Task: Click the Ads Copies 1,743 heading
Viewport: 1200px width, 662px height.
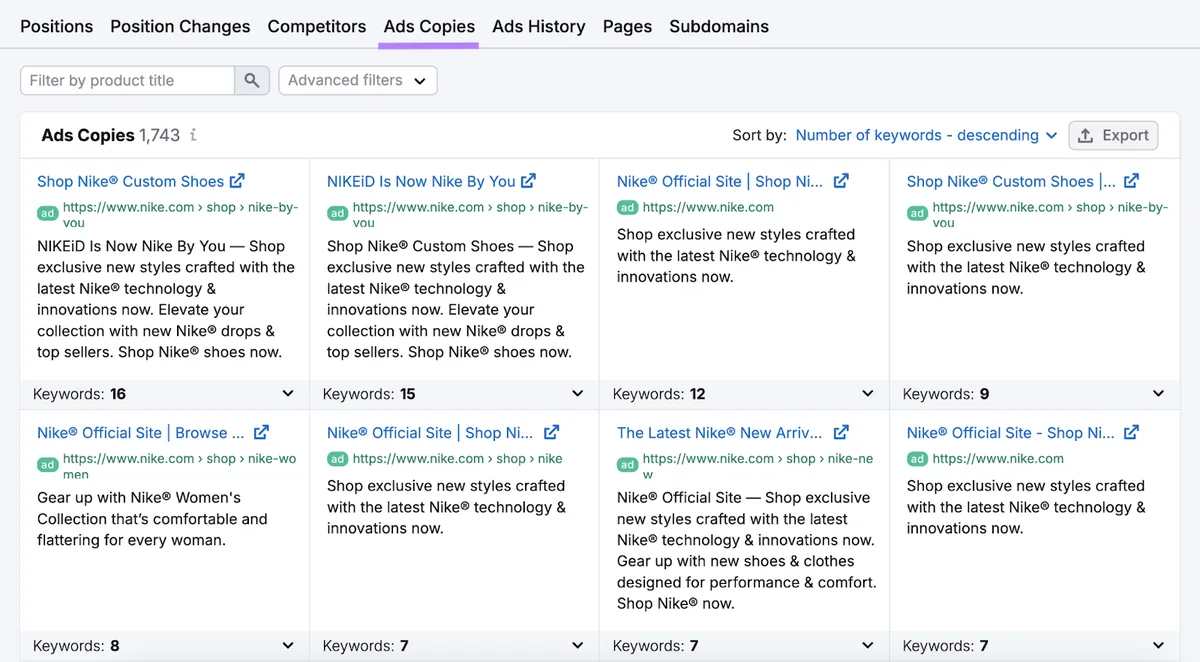Action: (x=110, y=136)
